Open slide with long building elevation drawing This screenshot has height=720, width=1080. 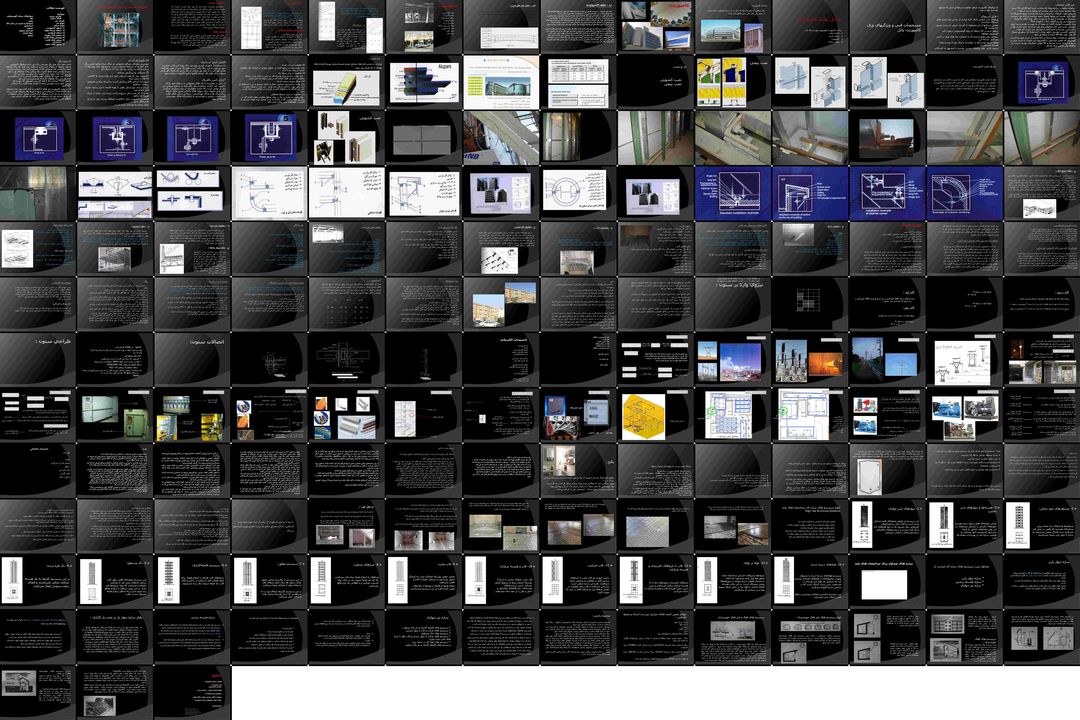[x=501, y=26]
